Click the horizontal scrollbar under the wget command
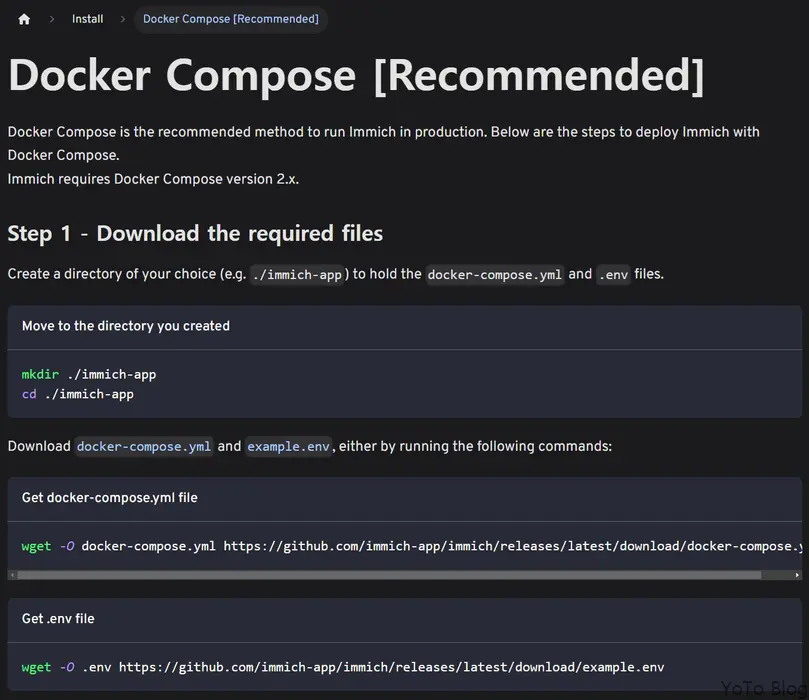Viewport: 809px width, 700px height. [x=400, y=574]
